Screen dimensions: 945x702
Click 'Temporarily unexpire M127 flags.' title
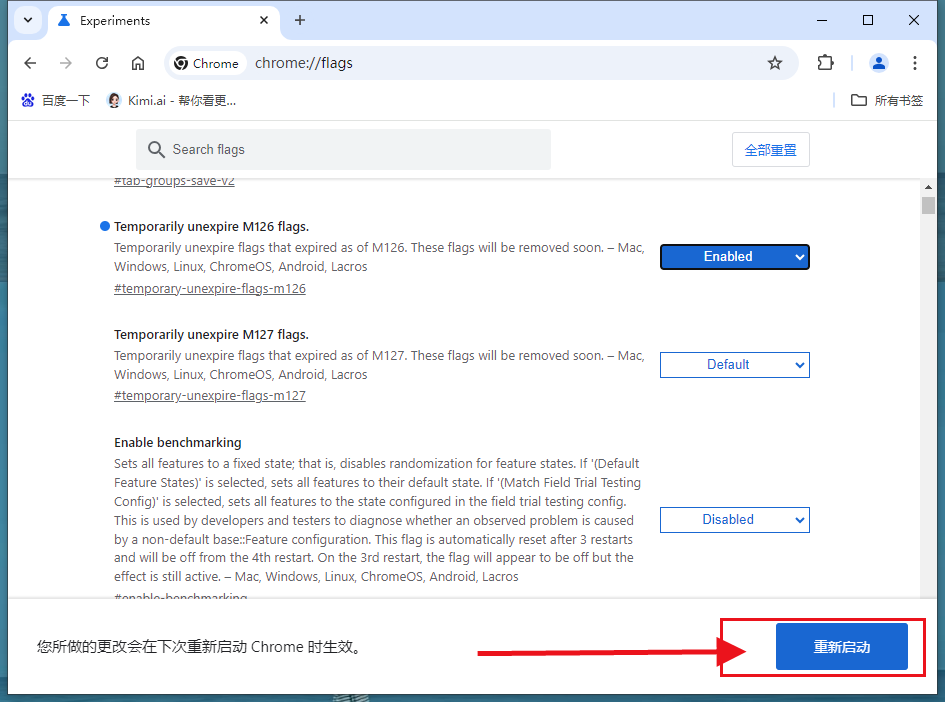212,334
